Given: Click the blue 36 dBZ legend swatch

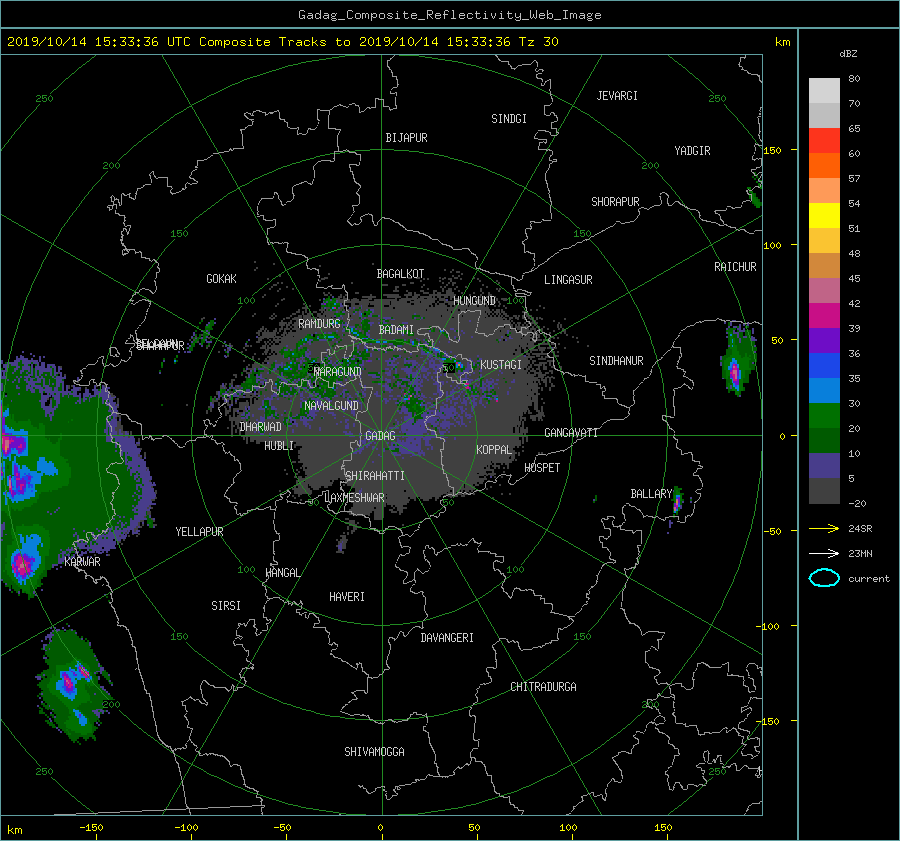Looking at the screenshot, I should tap(824, 365).
